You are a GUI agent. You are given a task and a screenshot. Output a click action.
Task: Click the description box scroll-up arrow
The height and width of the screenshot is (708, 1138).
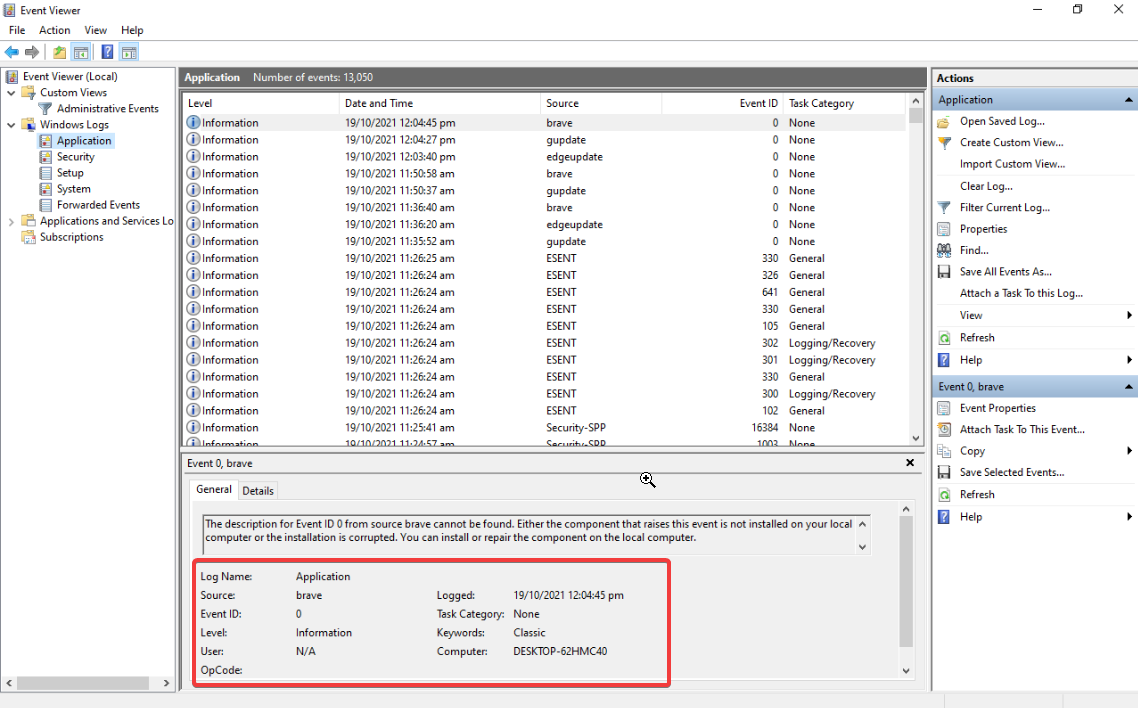pyautogui.click(x=862, y=524)
